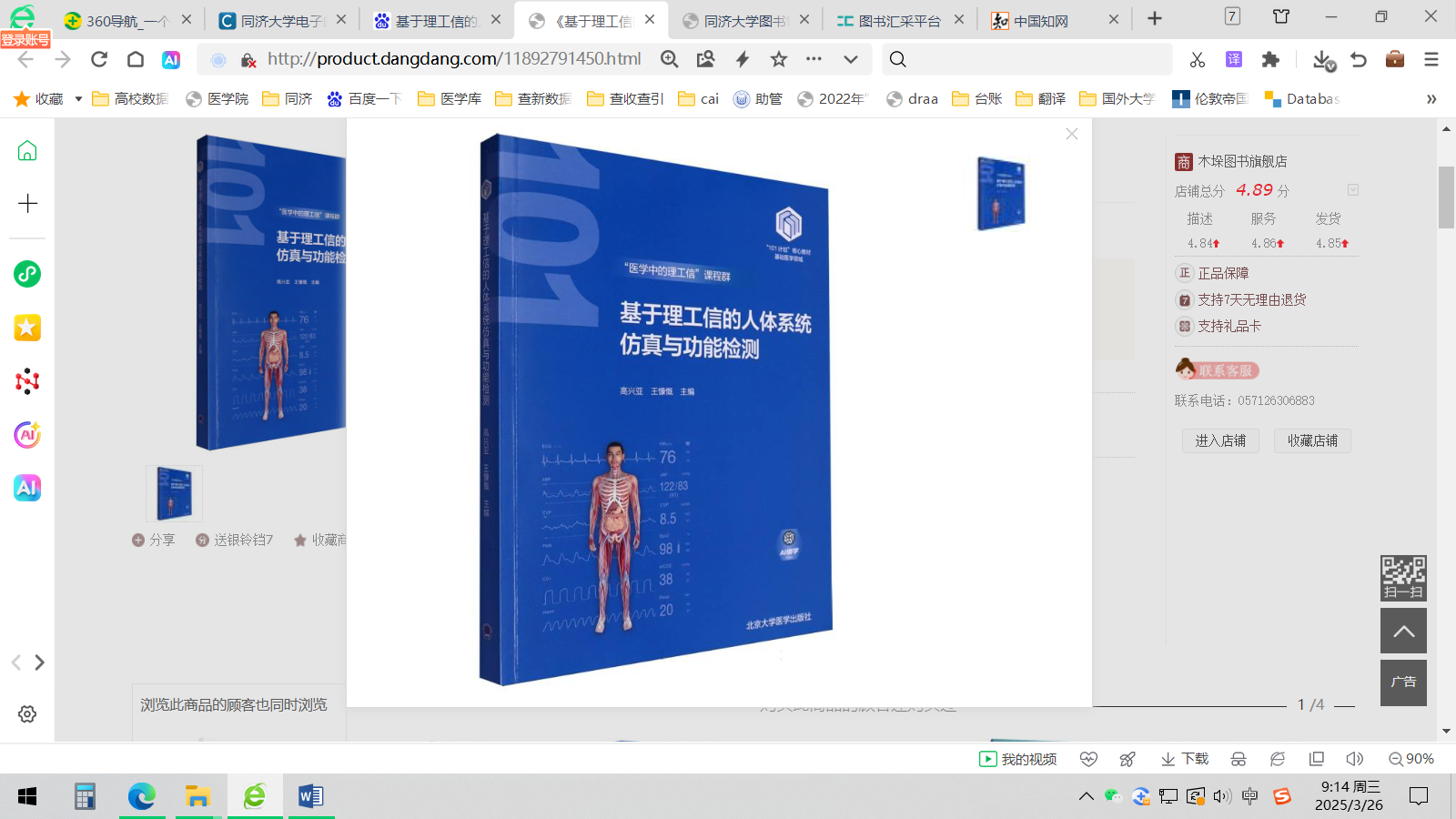Open Microsoft Edge from the taskbar
Screen dimensions: 1456x819
tap(141, 797)
